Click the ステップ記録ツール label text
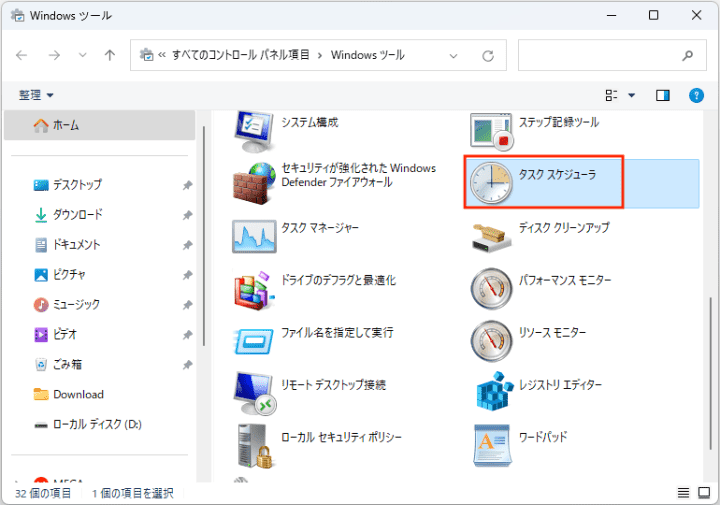The height and width of the screenshot is (505, 720). [x=559, y=122]
